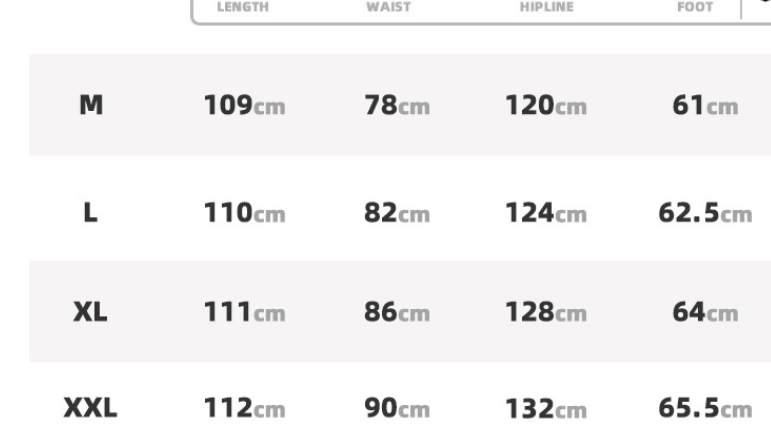The width and height of the screenshot is (771, 445).
Task: Click the 61cm foot value
Action: pyautogui.click(x=706, y=105)
